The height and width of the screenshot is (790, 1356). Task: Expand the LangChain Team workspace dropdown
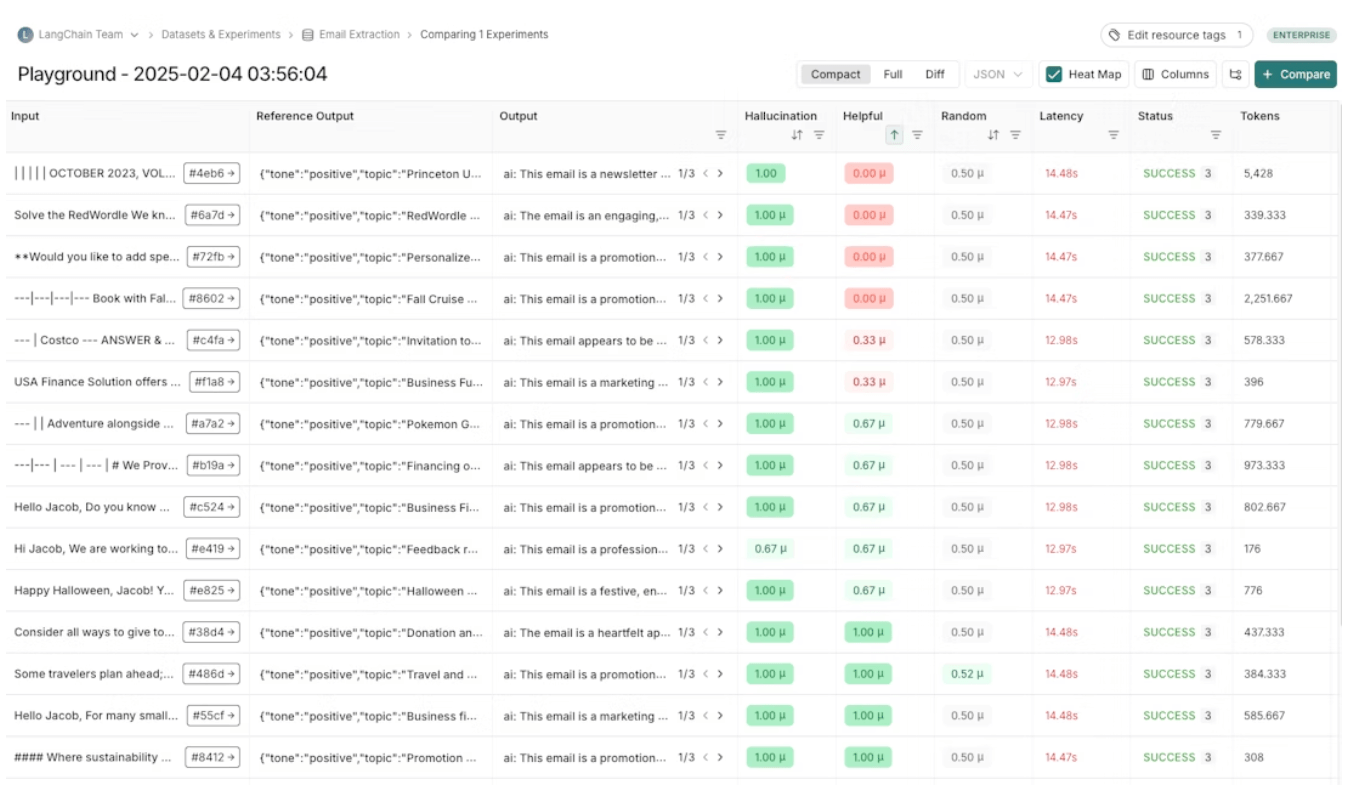134,34
